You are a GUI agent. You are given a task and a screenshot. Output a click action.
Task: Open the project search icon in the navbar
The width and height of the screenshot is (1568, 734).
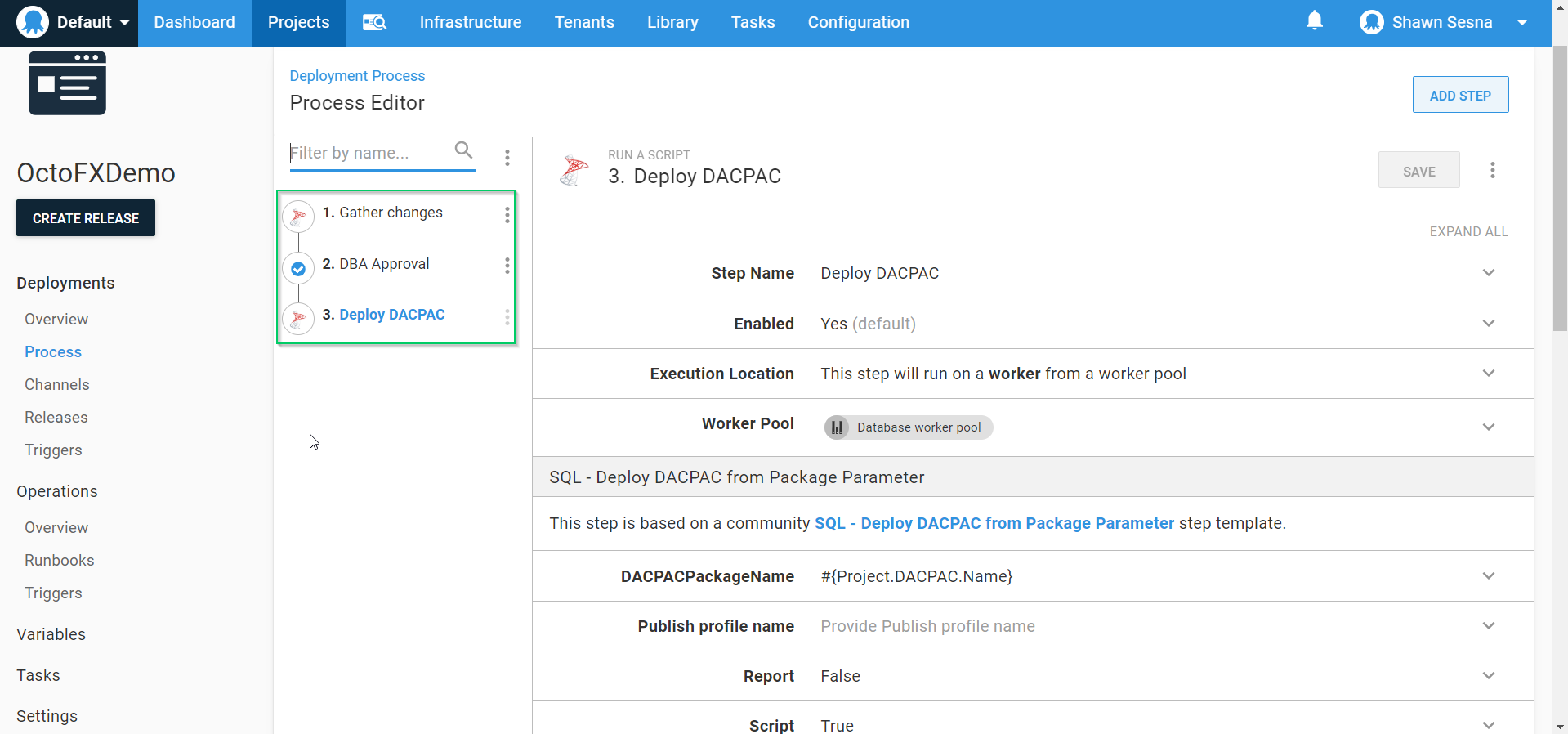pyautogui.click(x=374, y=22)
